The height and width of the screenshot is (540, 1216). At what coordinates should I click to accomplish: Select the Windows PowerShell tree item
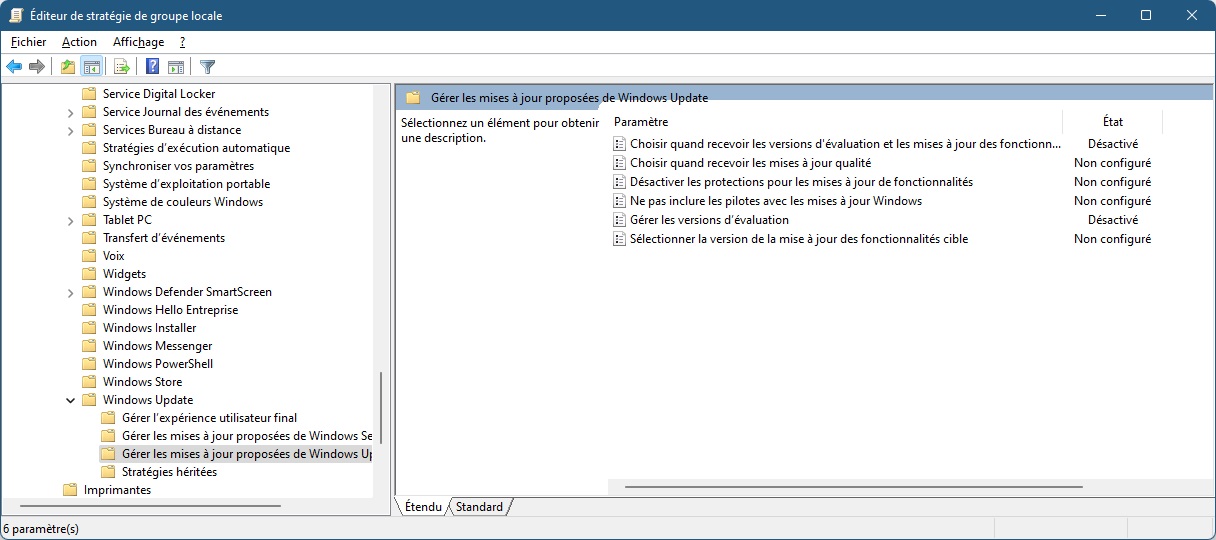coord(158,364)
